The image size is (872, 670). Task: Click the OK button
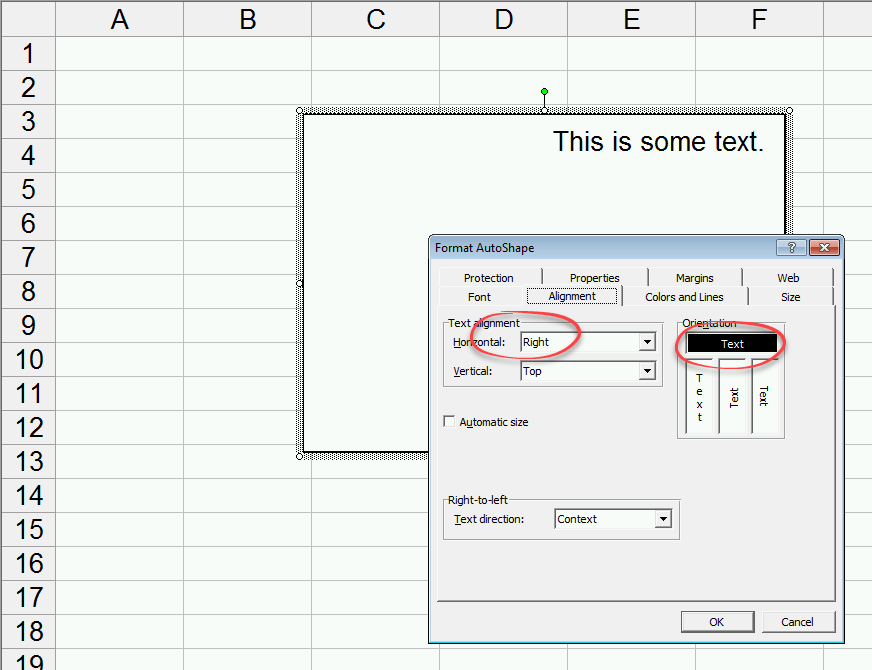(717, 621)
